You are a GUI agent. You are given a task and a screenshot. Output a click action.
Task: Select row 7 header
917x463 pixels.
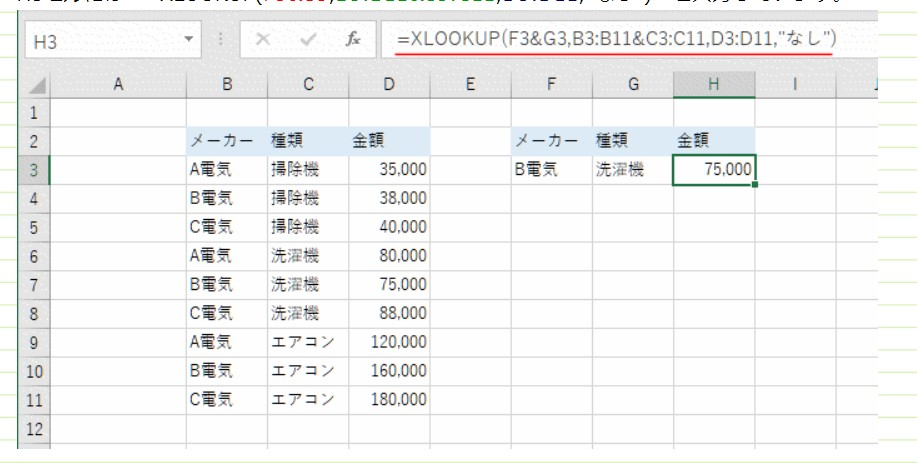[33, 284]
